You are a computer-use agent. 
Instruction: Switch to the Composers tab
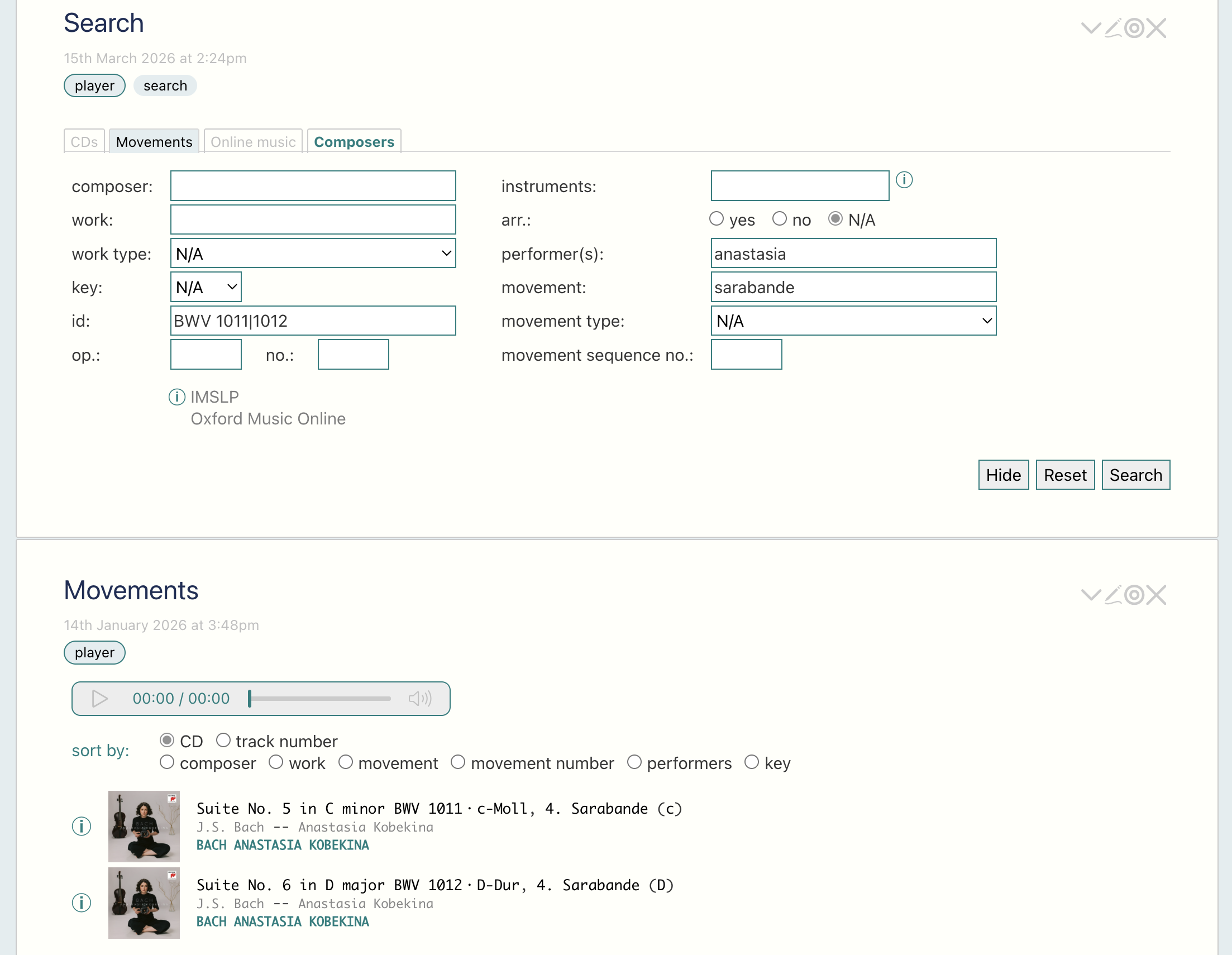pyautogui.click(x=354, y=142)
